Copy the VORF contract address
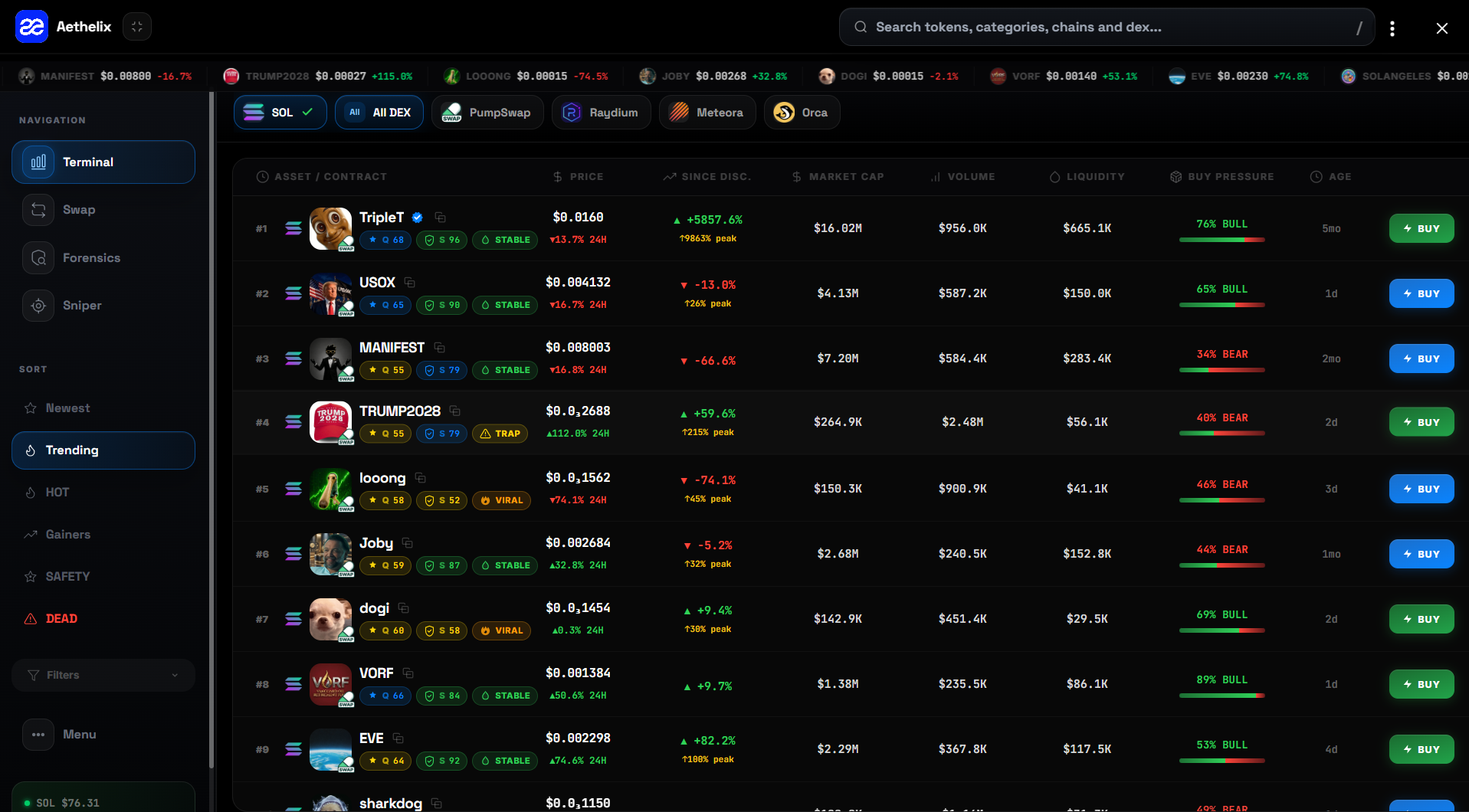1469x812 pixels. pos(408,673)
